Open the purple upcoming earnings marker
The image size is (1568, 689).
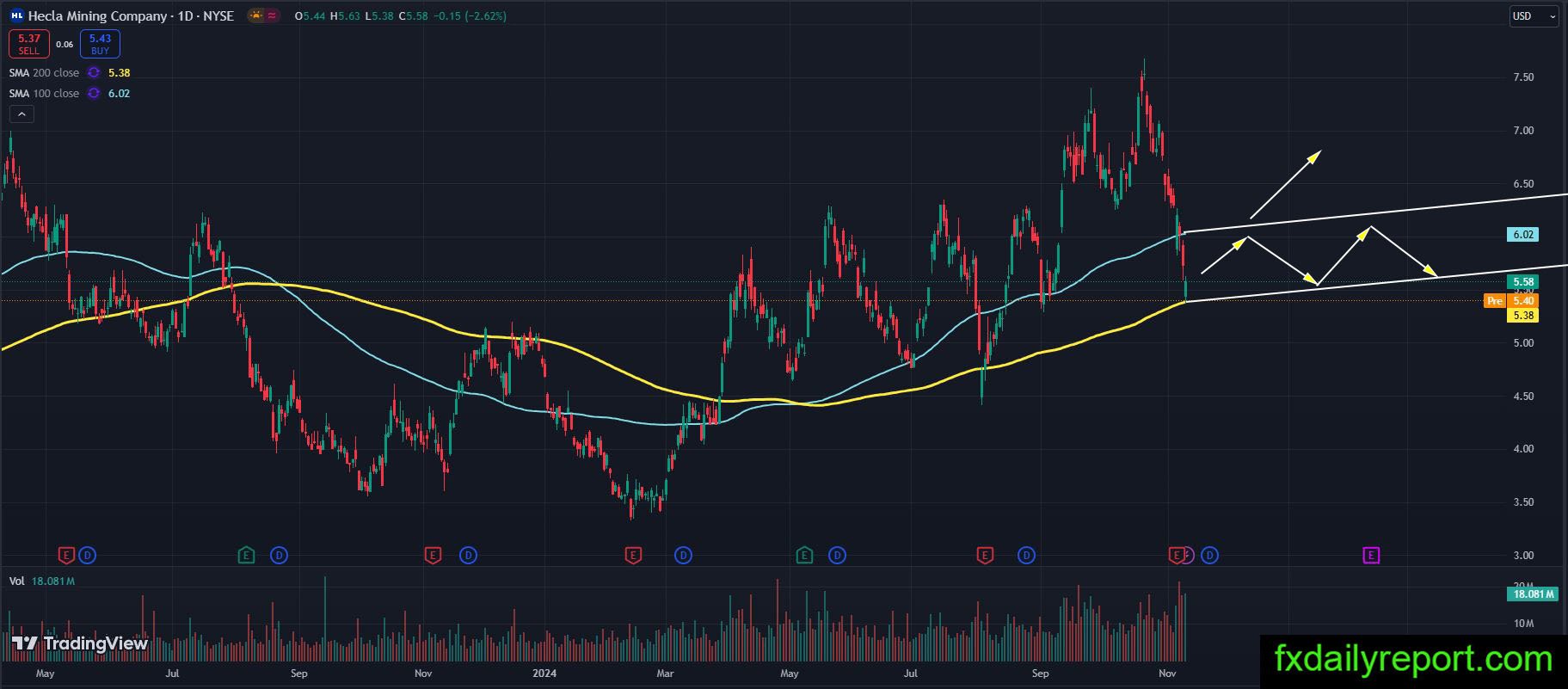1371,556
